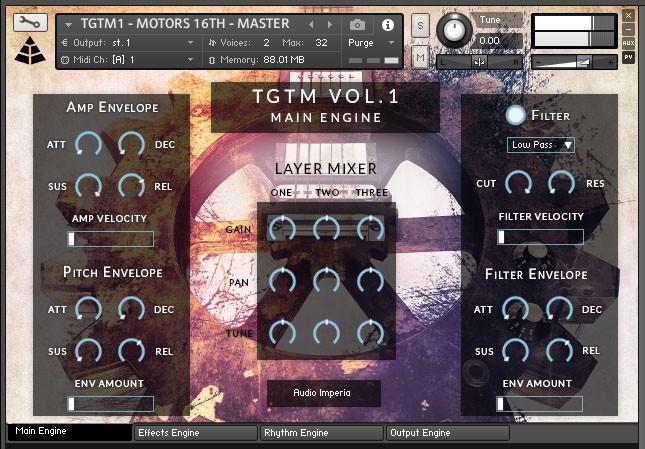645x449 pixels.
Task: Go to the next instrument preset arrow
Action: (x=330, y=24)
